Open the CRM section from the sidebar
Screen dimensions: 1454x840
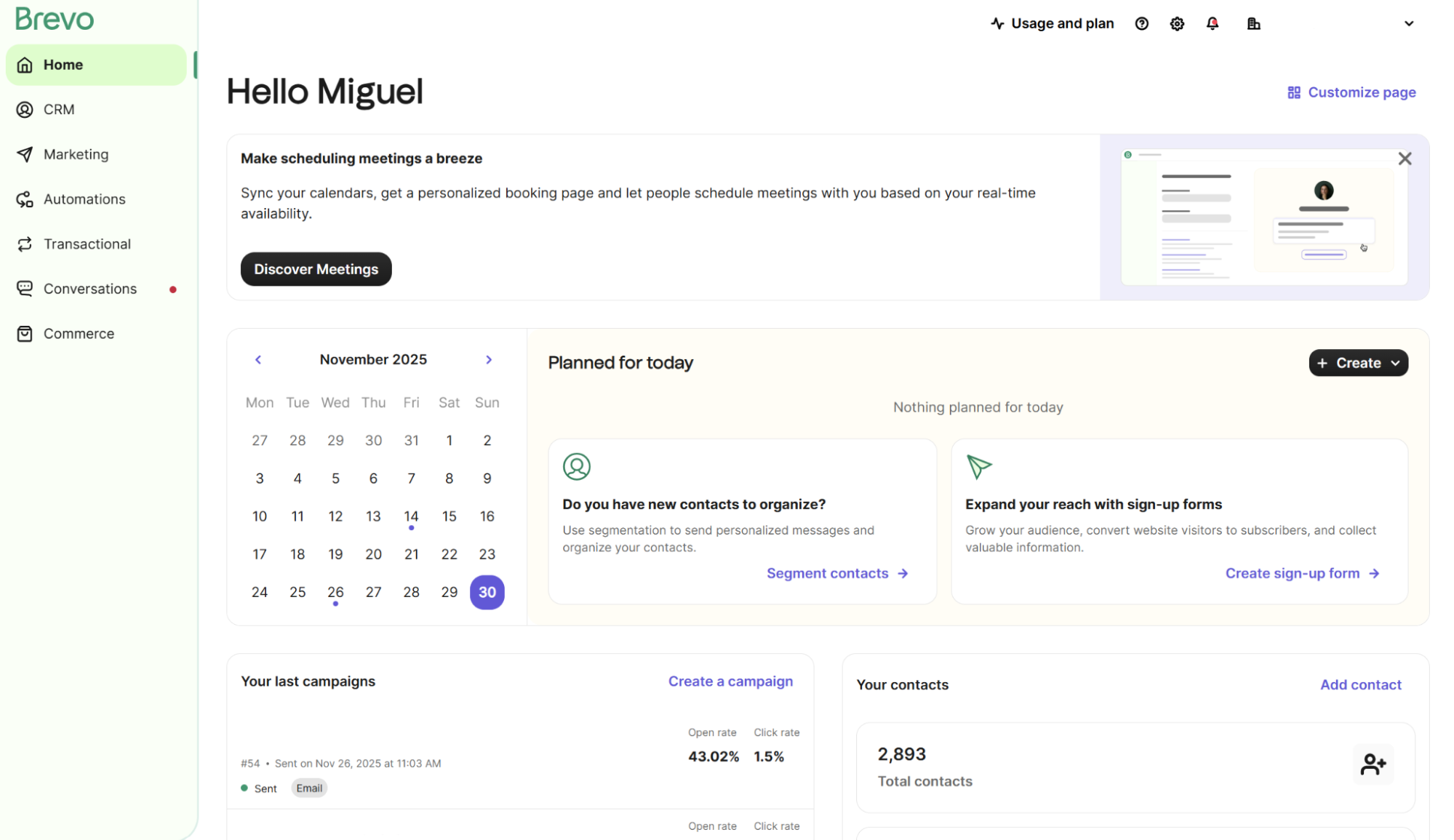click(58, 109)
